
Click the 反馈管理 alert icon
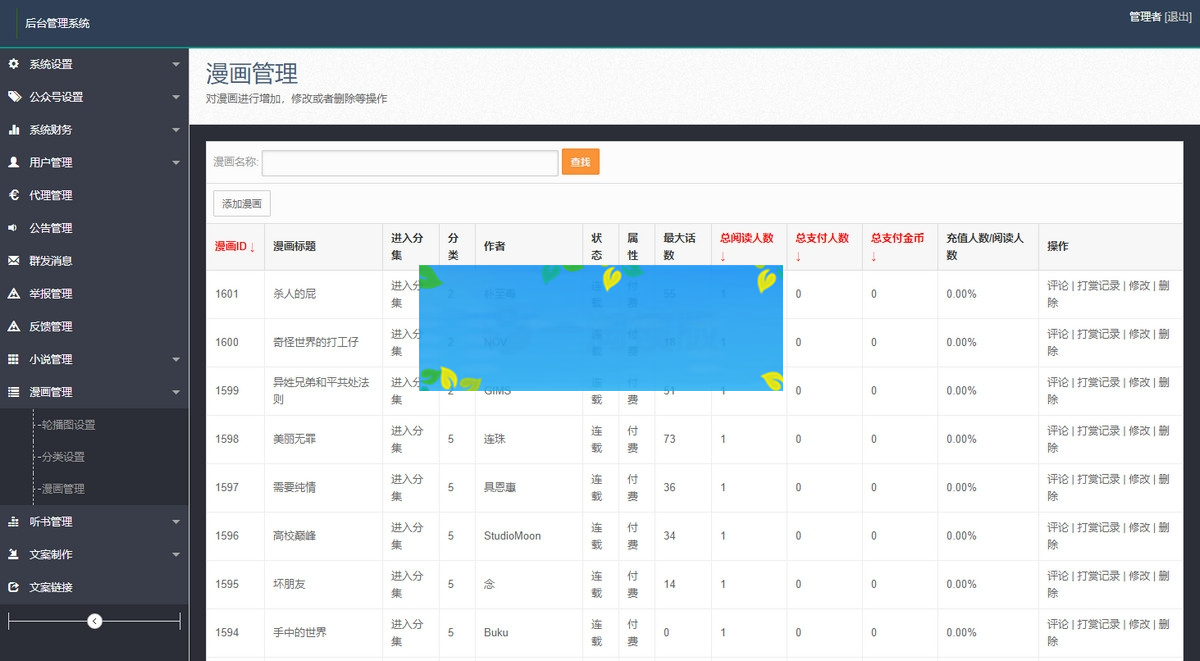(13, 325)
